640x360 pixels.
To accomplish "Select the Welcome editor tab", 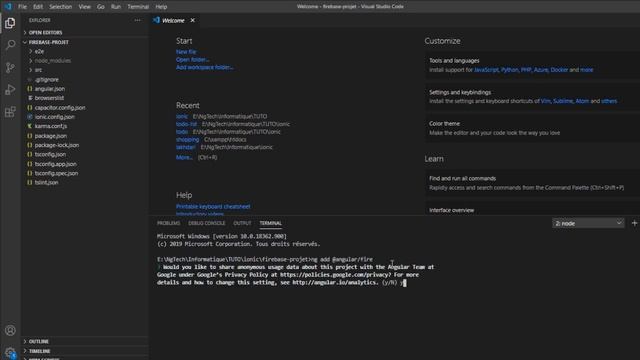I will click(173, 20).
